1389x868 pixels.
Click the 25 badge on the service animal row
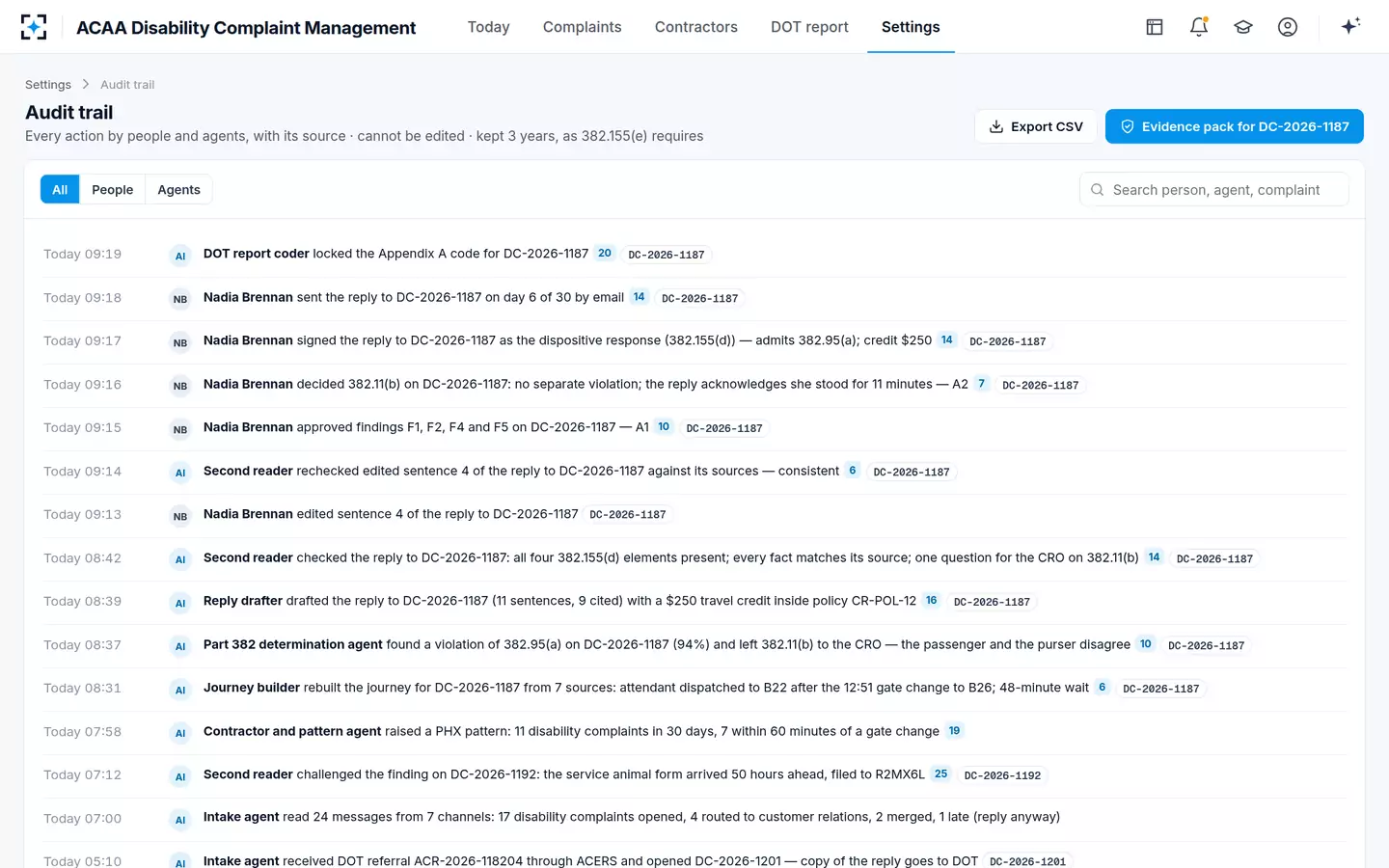[x=941, y=774]
